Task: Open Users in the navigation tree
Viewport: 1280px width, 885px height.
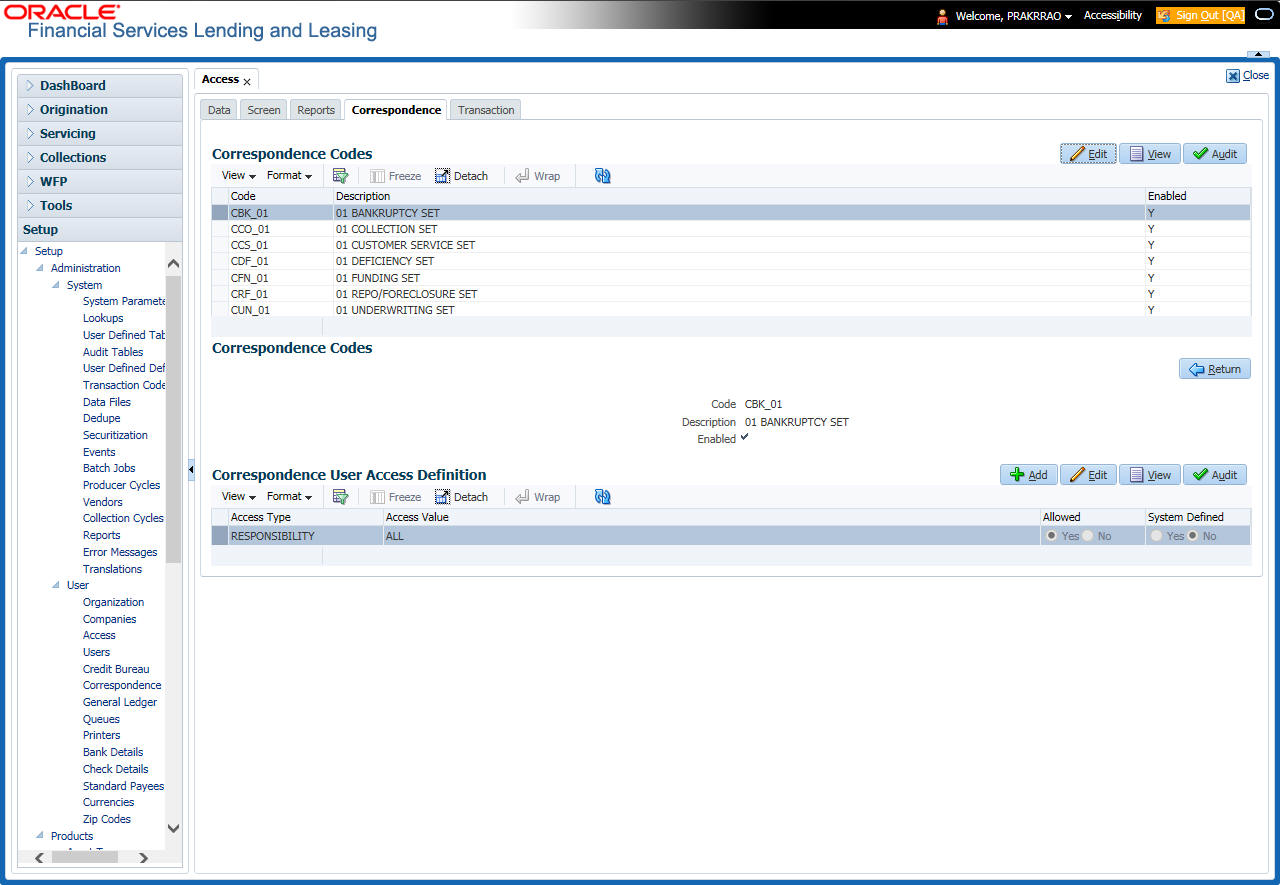Action: coord(97,652)
